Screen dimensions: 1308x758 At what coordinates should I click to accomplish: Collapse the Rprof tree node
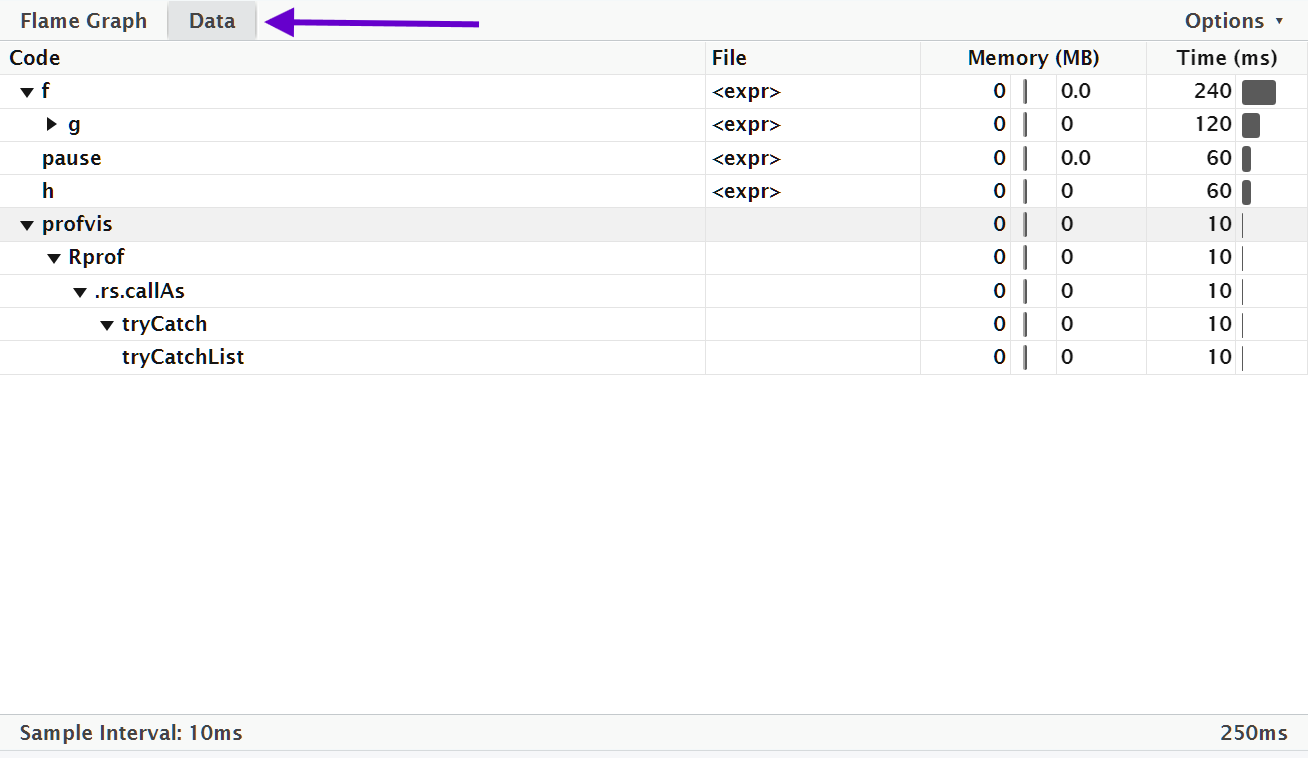[54, 258]
